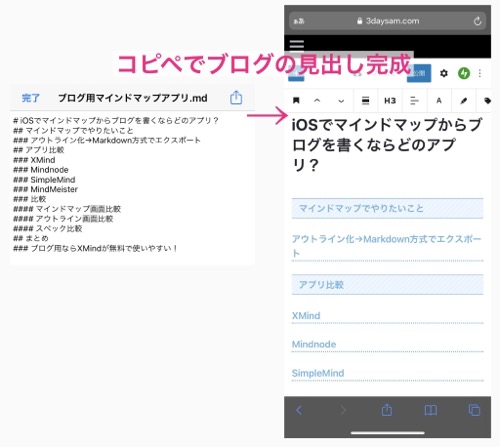Open the ぁあ reader options in the address bar
500x447 pixels.
point(299,21)
